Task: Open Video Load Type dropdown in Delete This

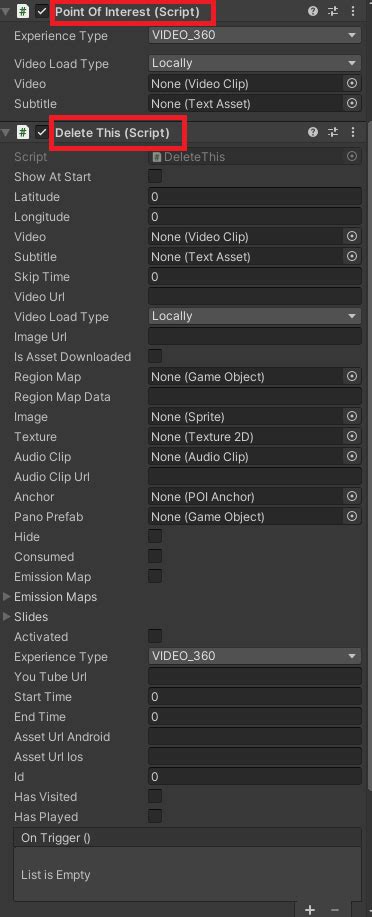Action: [x=254, y=316]
